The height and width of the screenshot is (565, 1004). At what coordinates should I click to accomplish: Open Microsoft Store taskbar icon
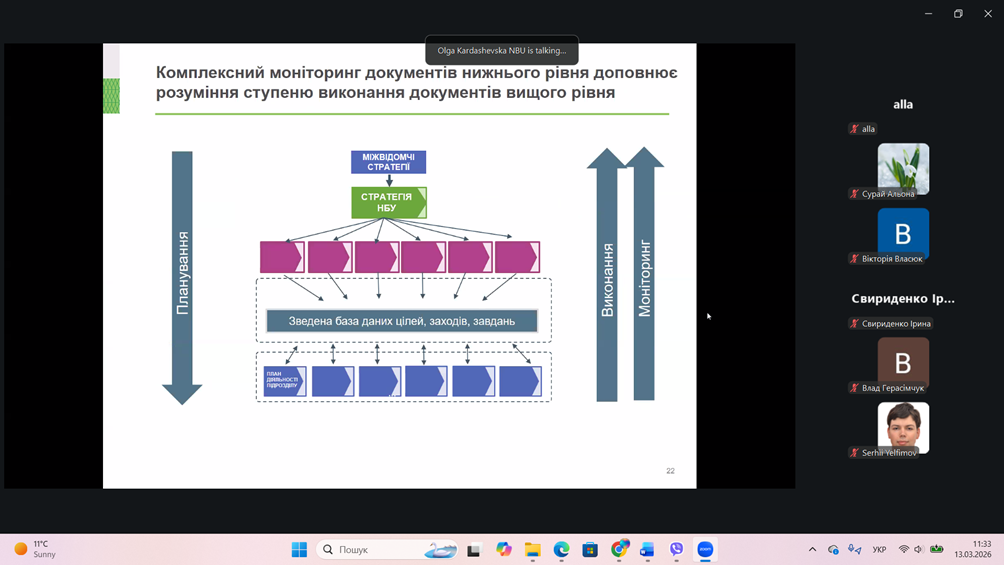(x=591, y=549)
